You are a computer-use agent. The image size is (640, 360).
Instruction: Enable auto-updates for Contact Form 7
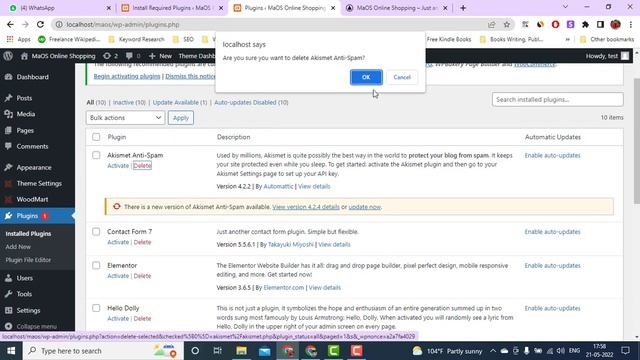point(552,232)
